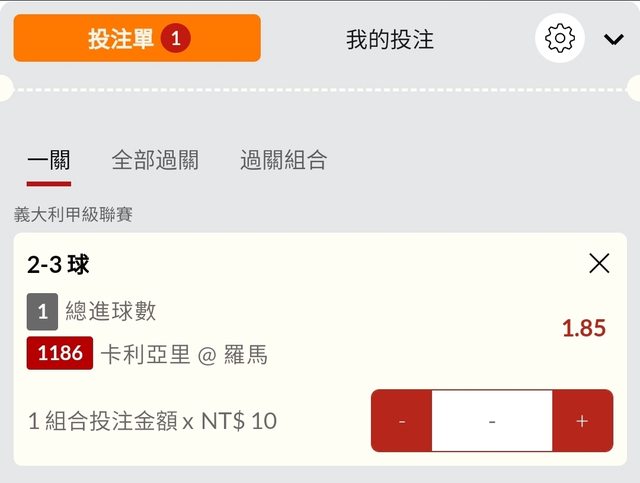
Task: Decrease the bet amount with minus button
Action: (x=402, y=421)
